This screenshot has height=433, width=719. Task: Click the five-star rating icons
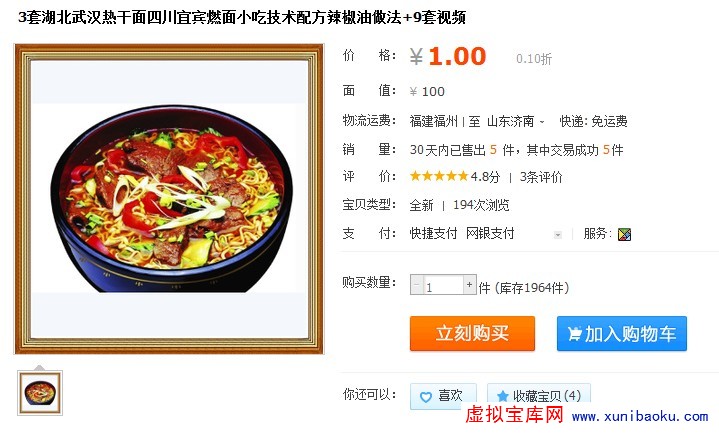tap(438, 176)
